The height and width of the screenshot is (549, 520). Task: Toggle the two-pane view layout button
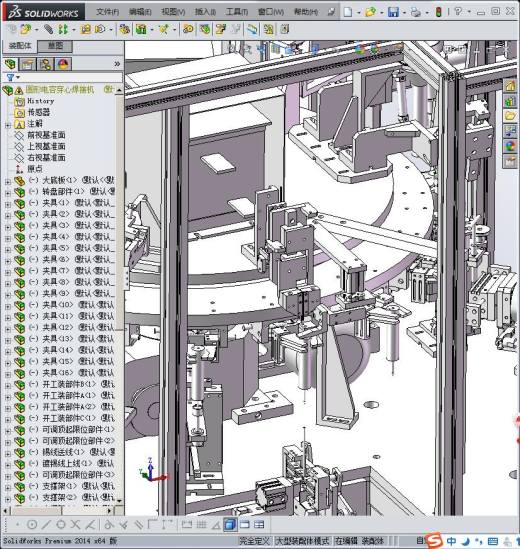(x=245, y=524)
